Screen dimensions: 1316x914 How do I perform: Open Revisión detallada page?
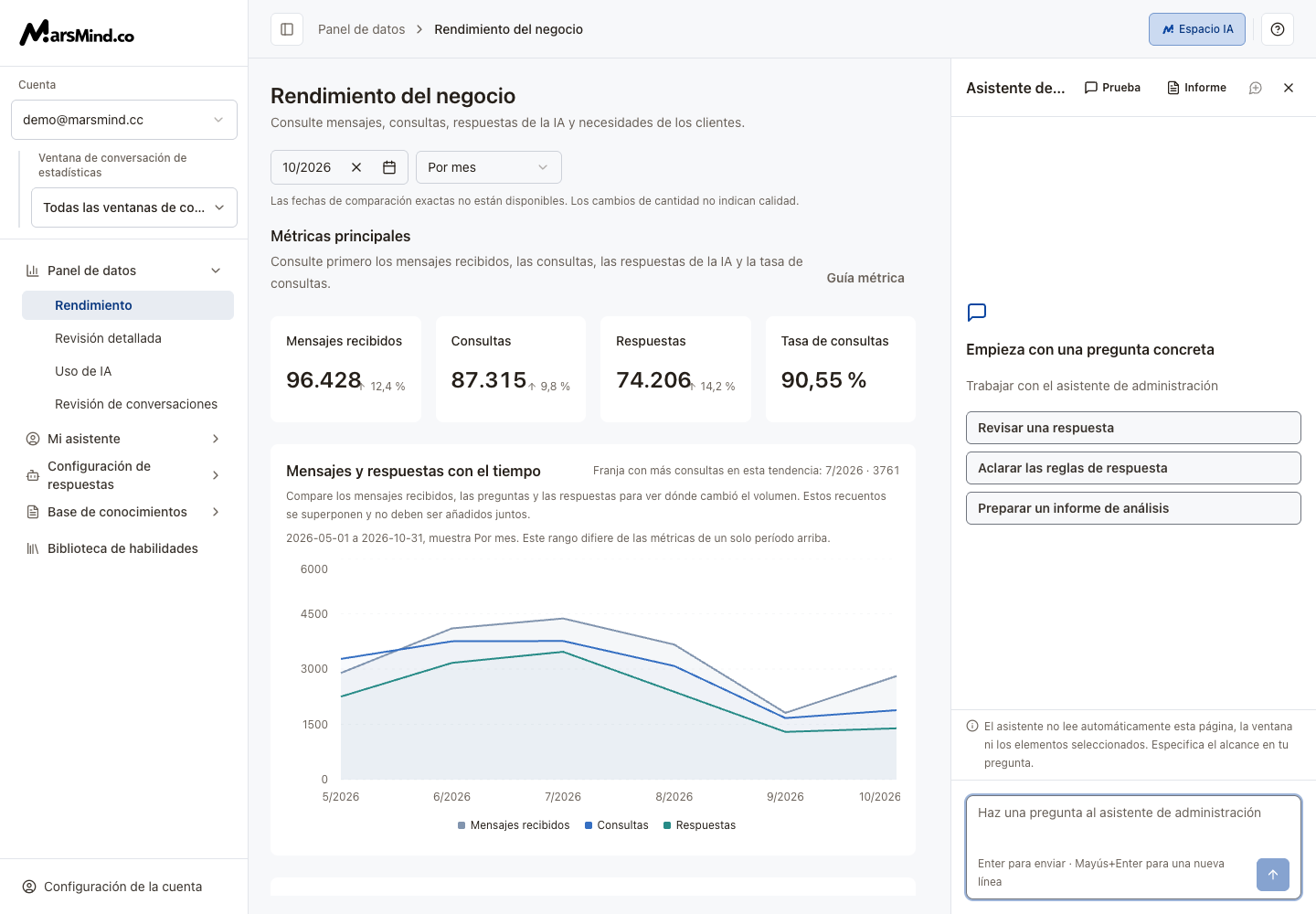point(128,338)
